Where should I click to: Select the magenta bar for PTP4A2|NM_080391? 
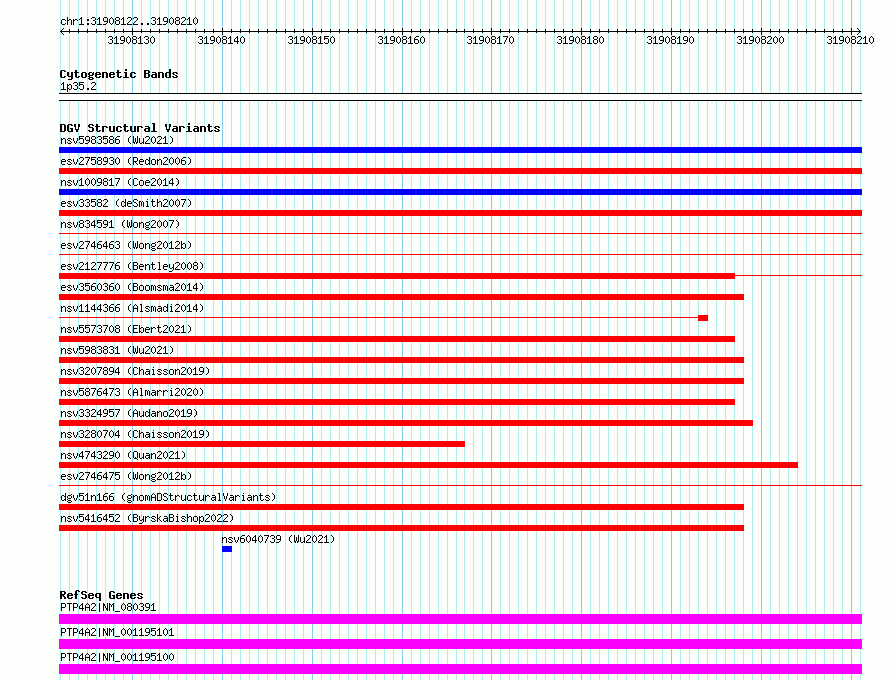click(x=460, y=619)
